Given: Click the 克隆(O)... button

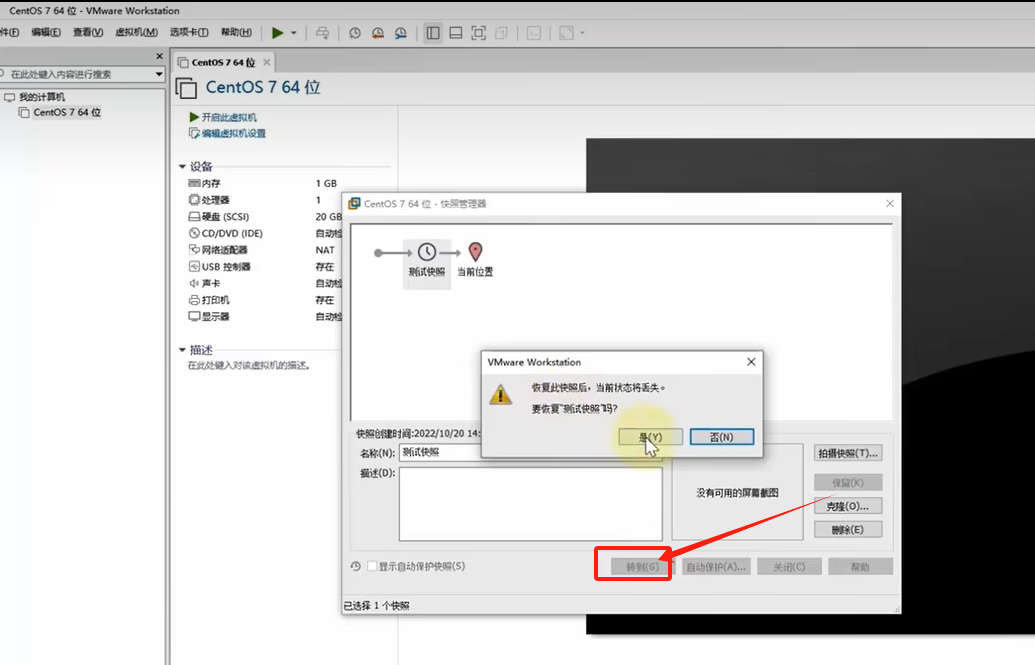Looking at the screenshot, I should pyautogui.click(x=848, y=506).
